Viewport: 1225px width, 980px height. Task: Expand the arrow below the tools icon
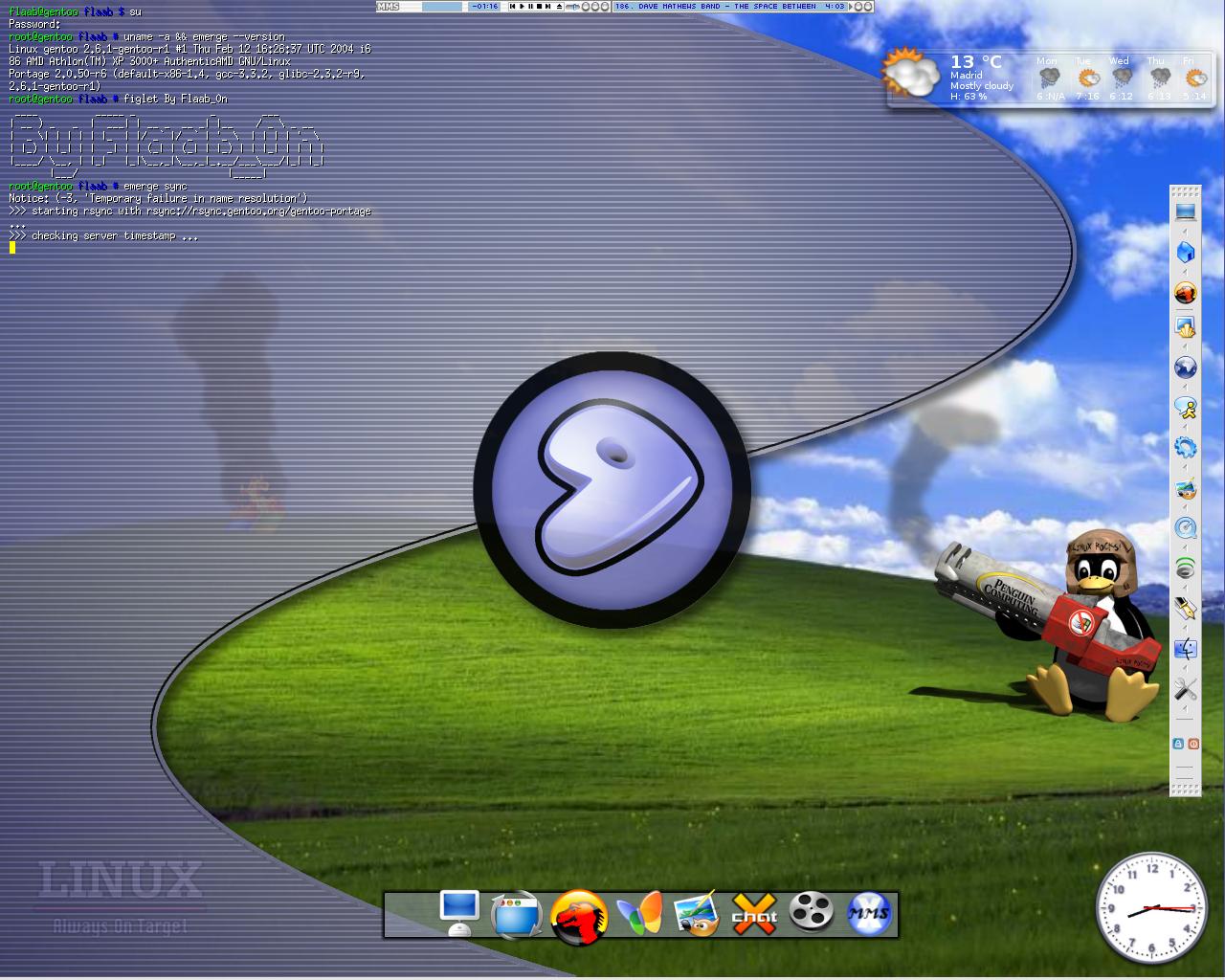click(1185, 706)
